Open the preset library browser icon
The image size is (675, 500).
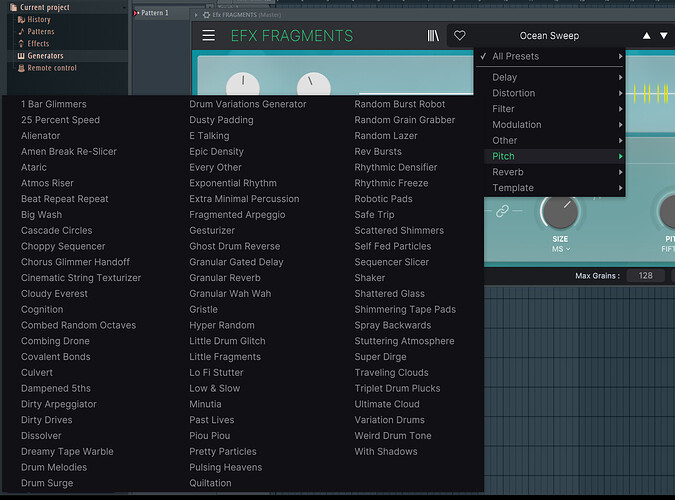[x=433, y=35]
